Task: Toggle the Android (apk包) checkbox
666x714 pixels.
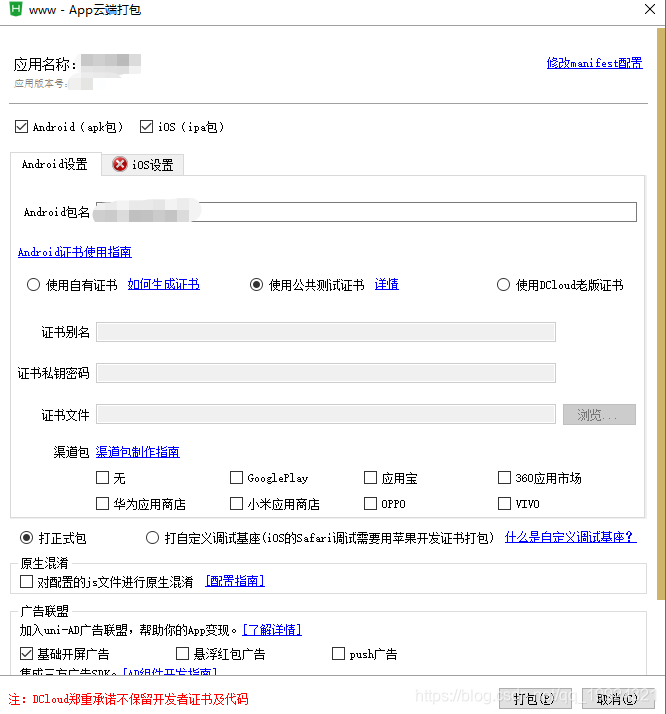Action: tap(21, 127)
